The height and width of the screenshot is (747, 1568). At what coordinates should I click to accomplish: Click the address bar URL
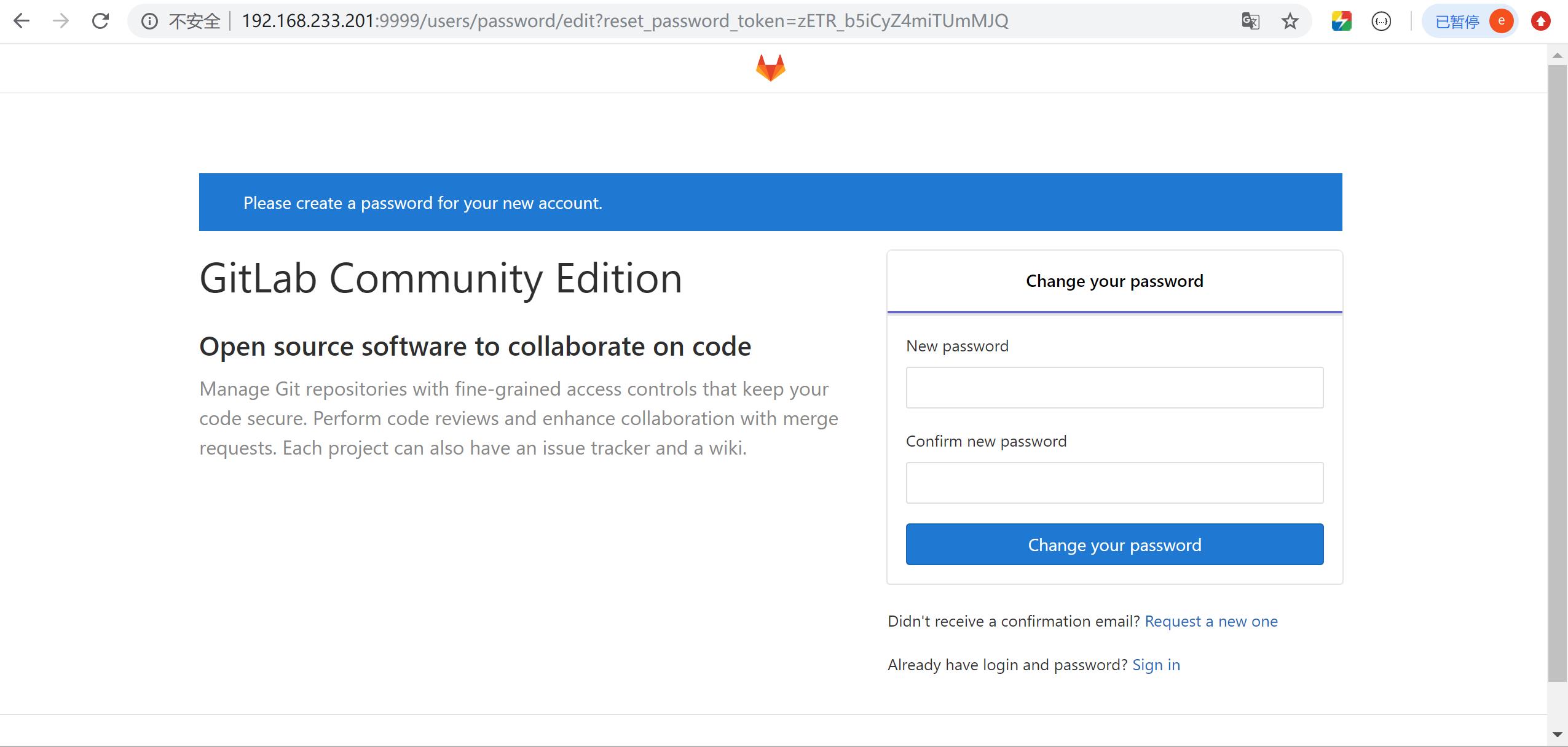click(624, 21)
